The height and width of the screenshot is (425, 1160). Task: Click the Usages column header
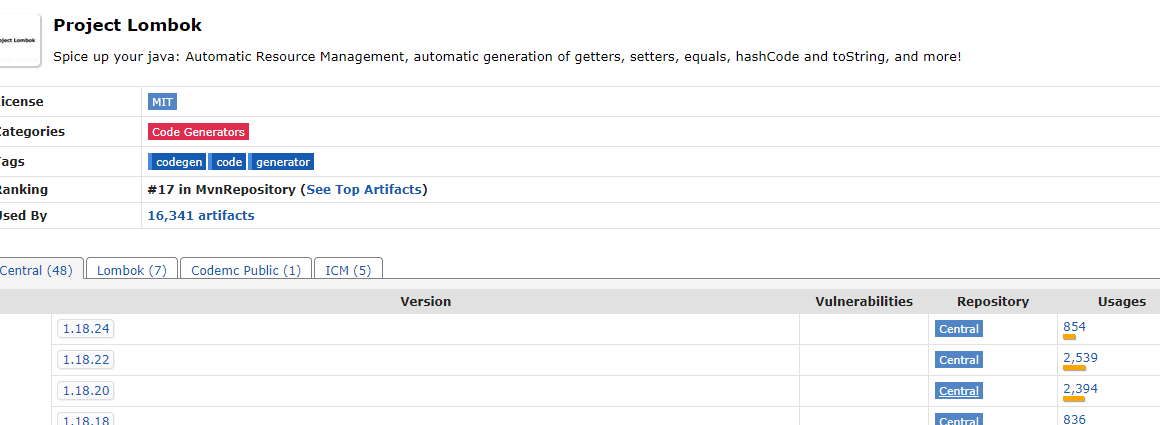coord(1122,301)
